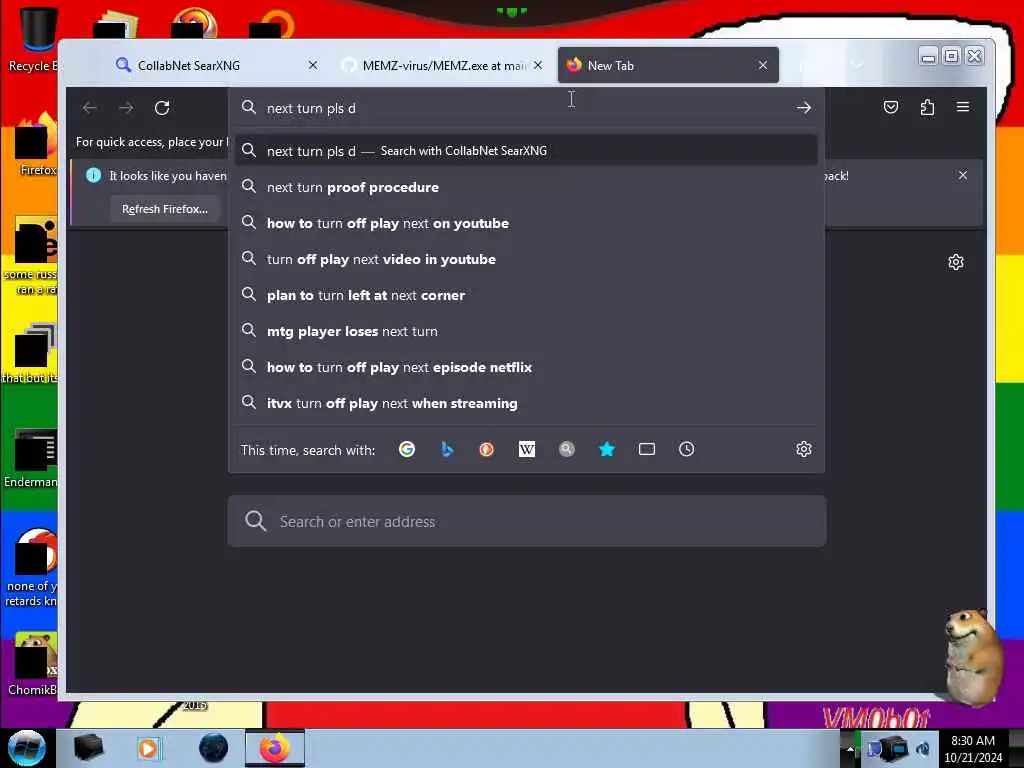Close the MEMZ-virus tab

(537, 65)
